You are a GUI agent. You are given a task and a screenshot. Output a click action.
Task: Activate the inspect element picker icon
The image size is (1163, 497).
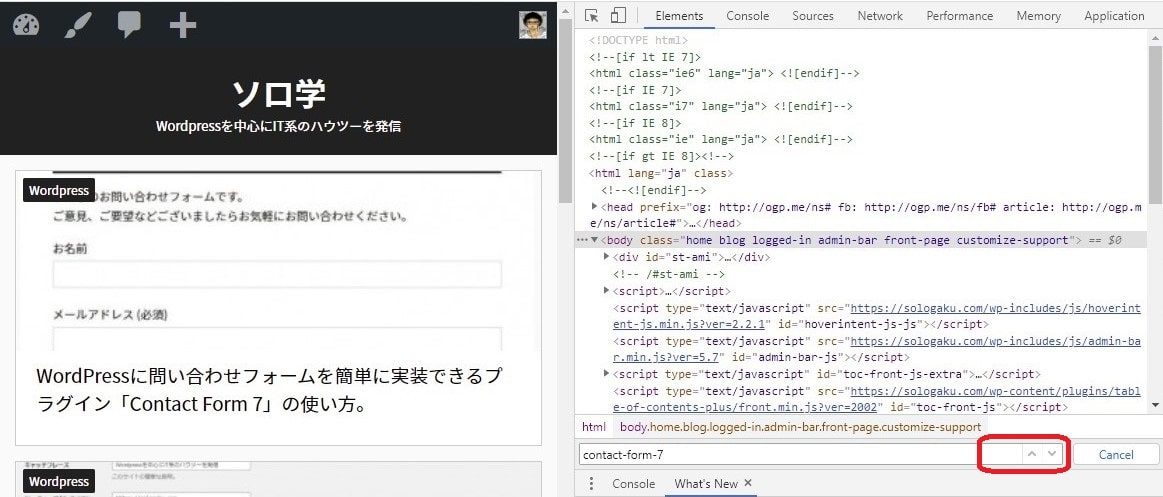pyautogui.click(x=591, y=16)
